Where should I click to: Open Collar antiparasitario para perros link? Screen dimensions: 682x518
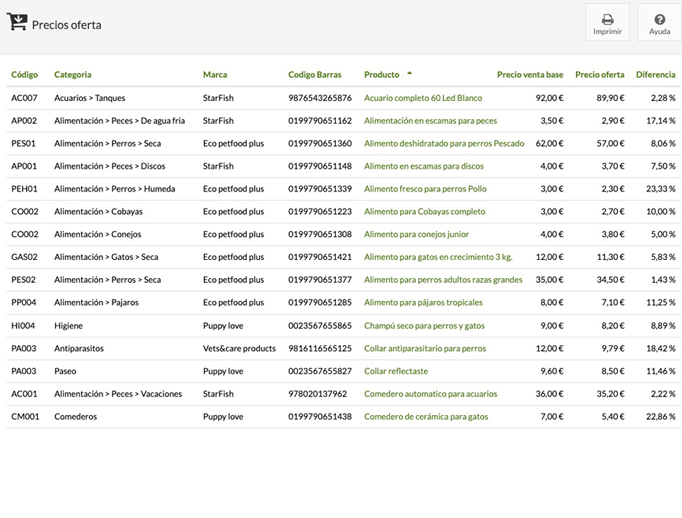coord(425,349)
